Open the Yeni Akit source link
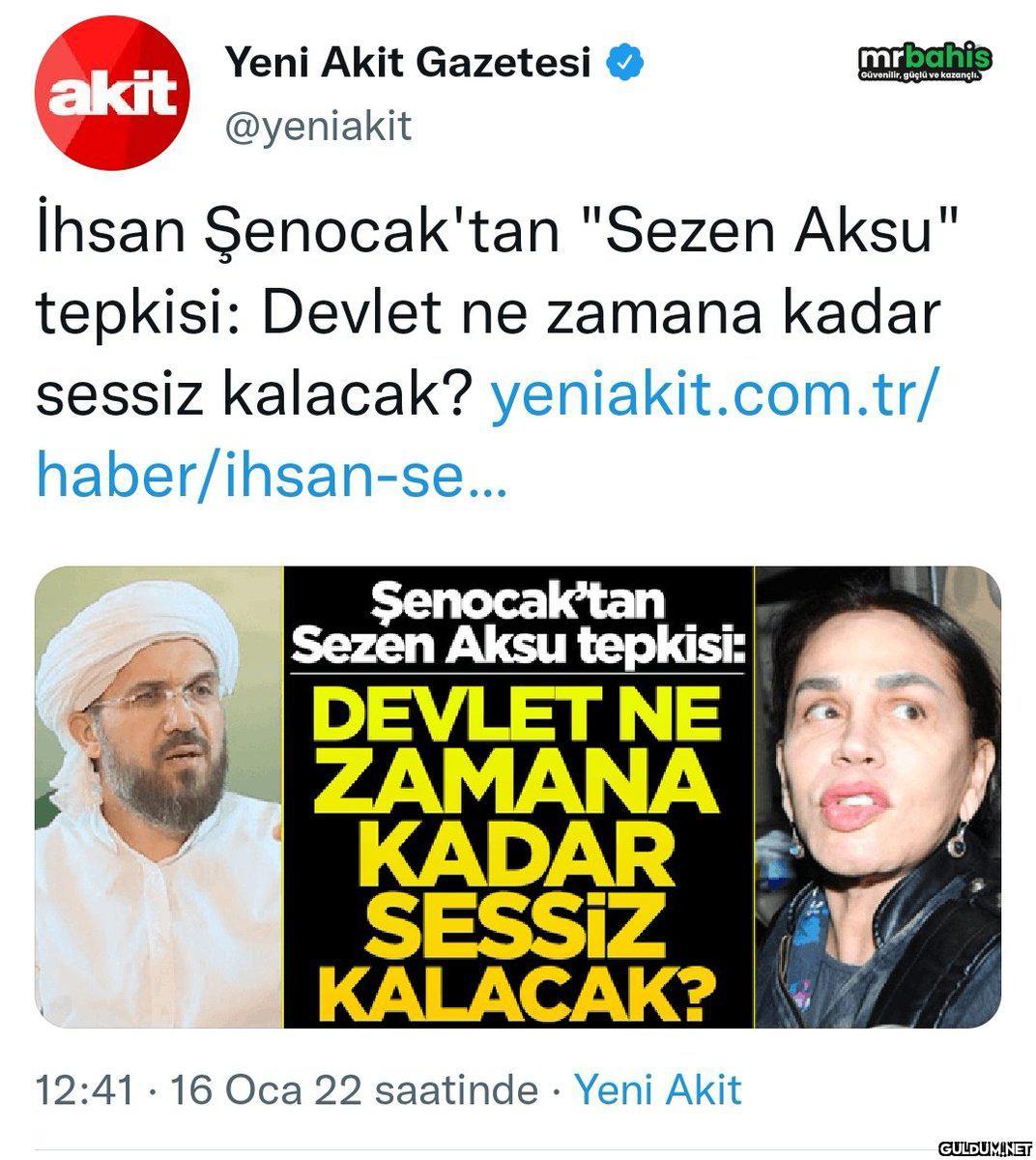 pyautogui.click(x=658, y=1090)
